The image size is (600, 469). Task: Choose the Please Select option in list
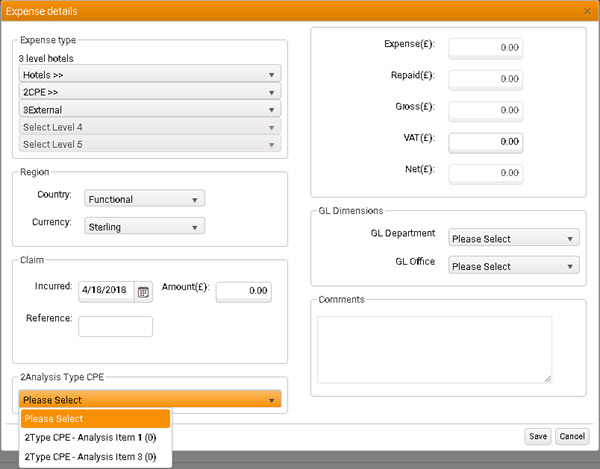pos(96,419)
